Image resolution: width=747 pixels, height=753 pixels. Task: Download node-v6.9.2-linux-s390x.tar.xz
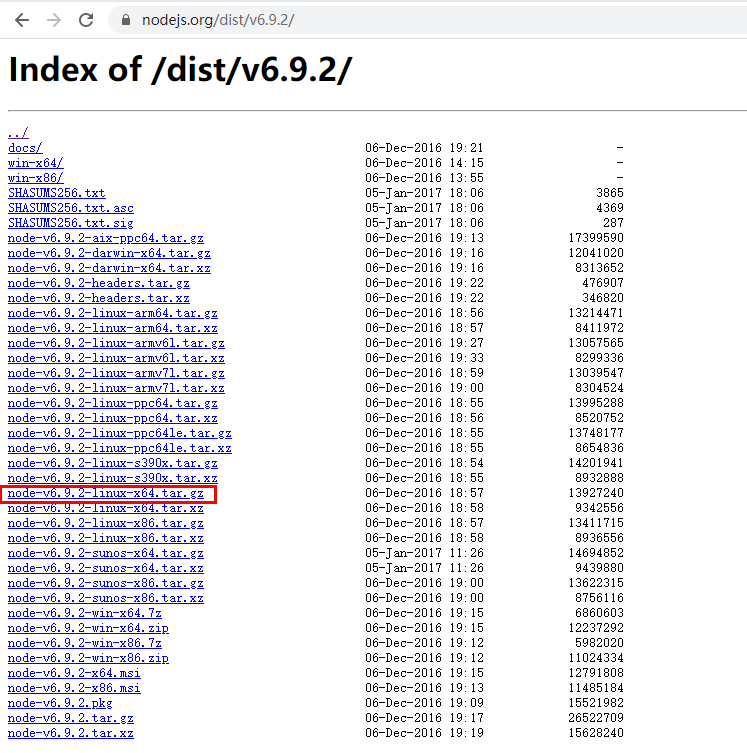tap(113, 478)
